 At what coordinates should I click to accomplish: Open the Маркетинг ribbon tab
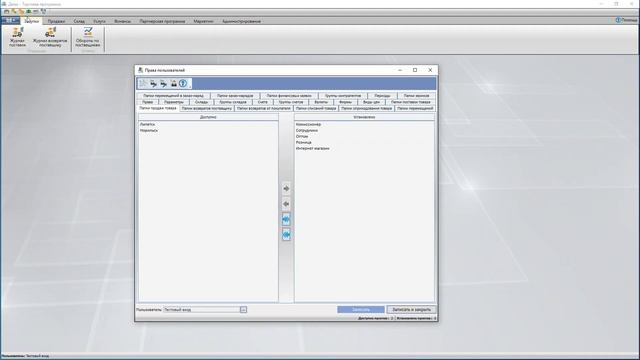(x=203, y=21)
